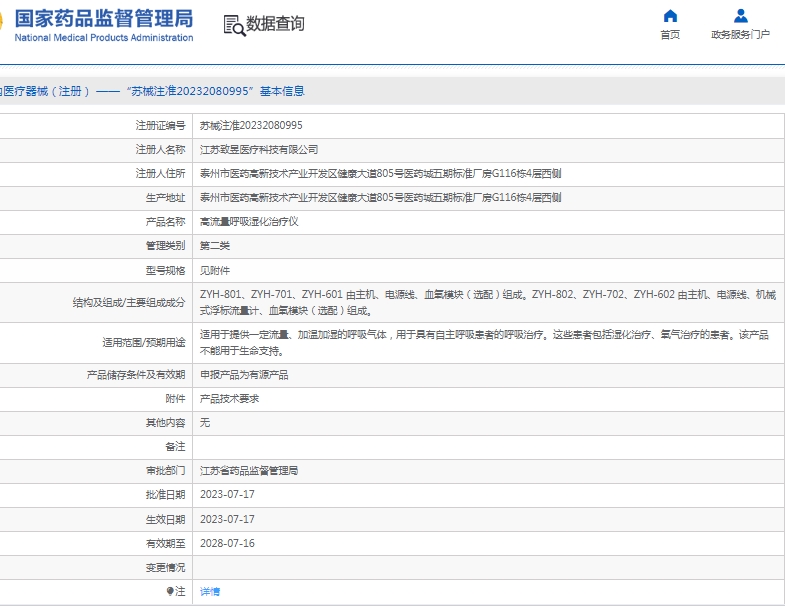Viewport: 785px width, 613px height.
Task: Select the 注册证编号 value 苏械注准20232080995
Action: coord(251,126)
